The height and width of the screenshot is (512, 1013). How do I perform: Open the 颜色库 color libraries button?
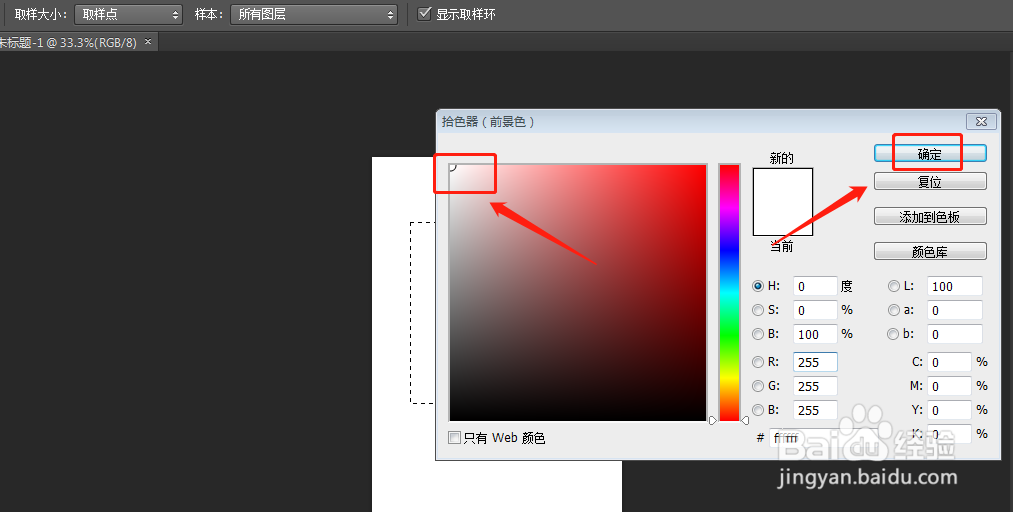tap(930, 251)
